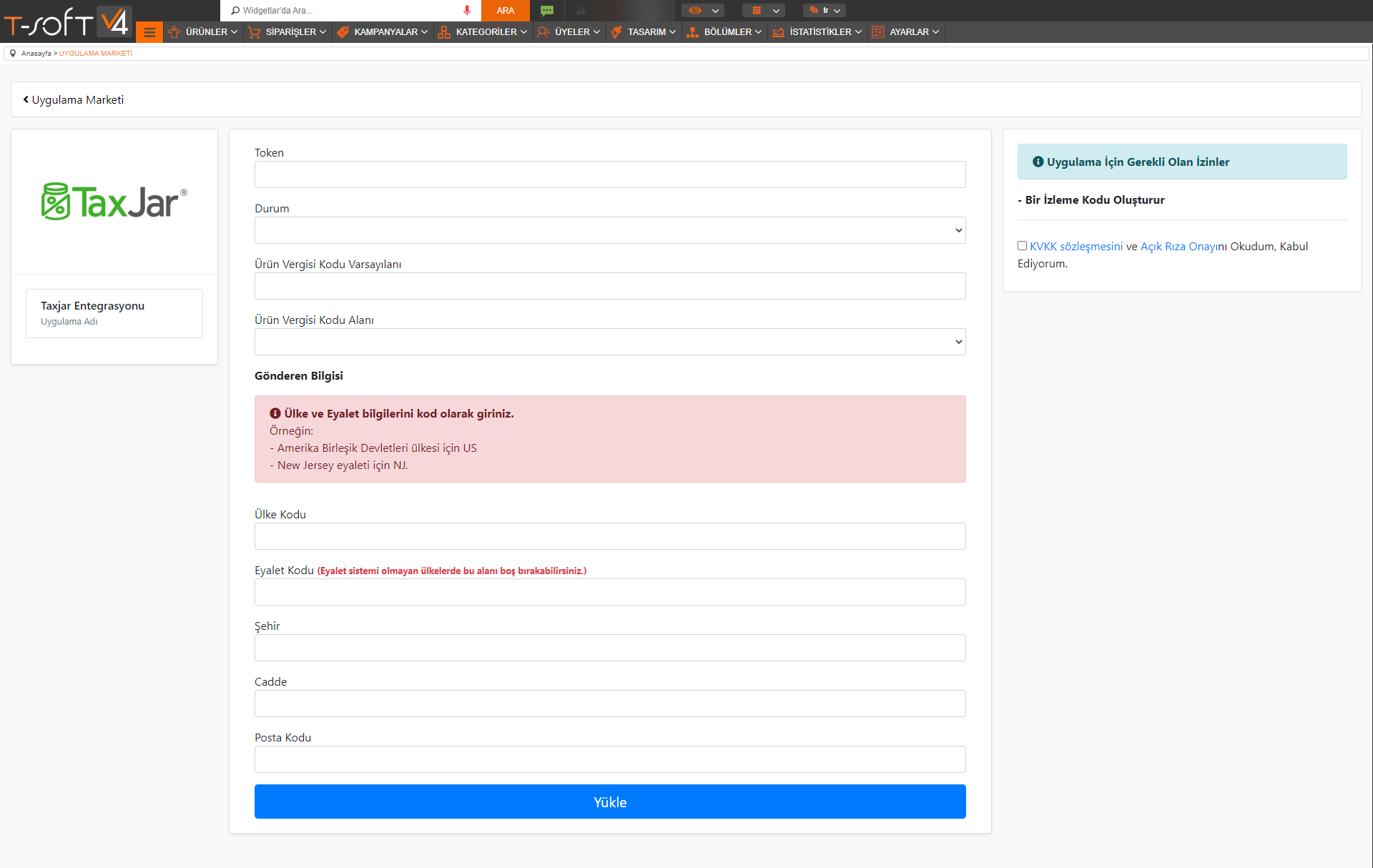This screenshot has height=868, width=1373.
Task: Expand the AYARLAR menu chevron
Action: (x=935, y=32)
